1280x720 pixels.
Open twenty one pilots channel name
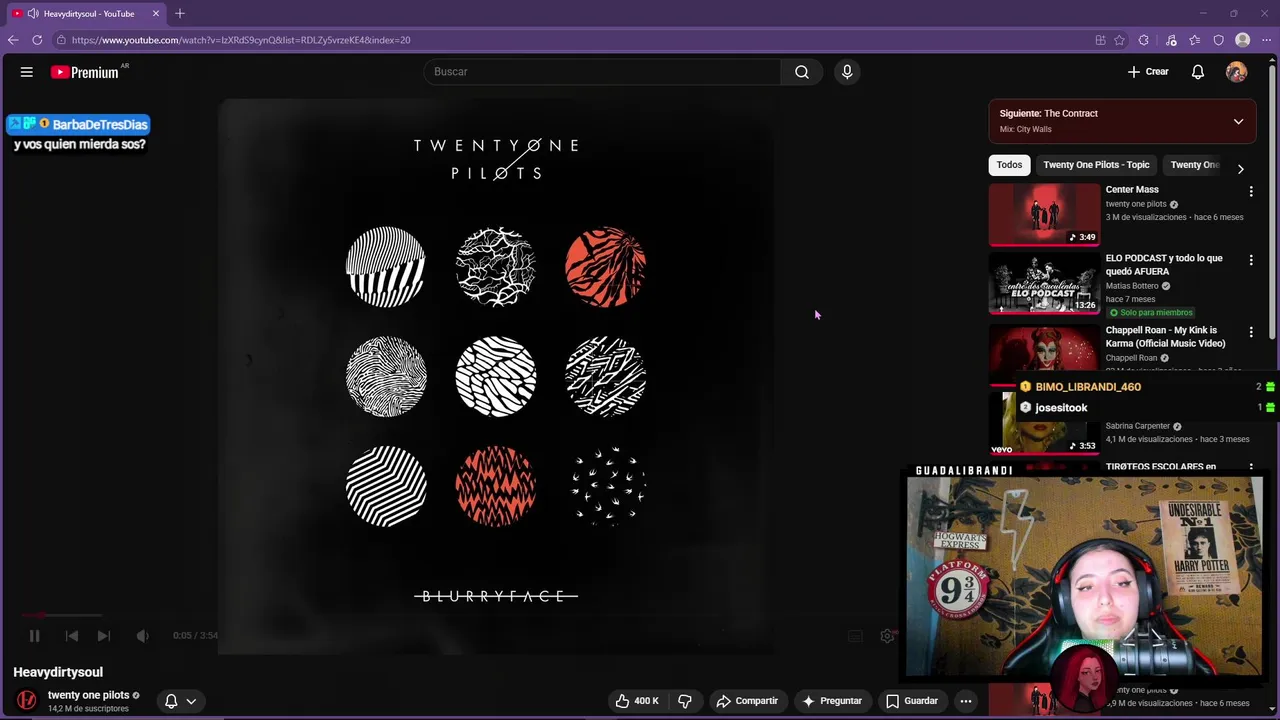tap(88, 695)
